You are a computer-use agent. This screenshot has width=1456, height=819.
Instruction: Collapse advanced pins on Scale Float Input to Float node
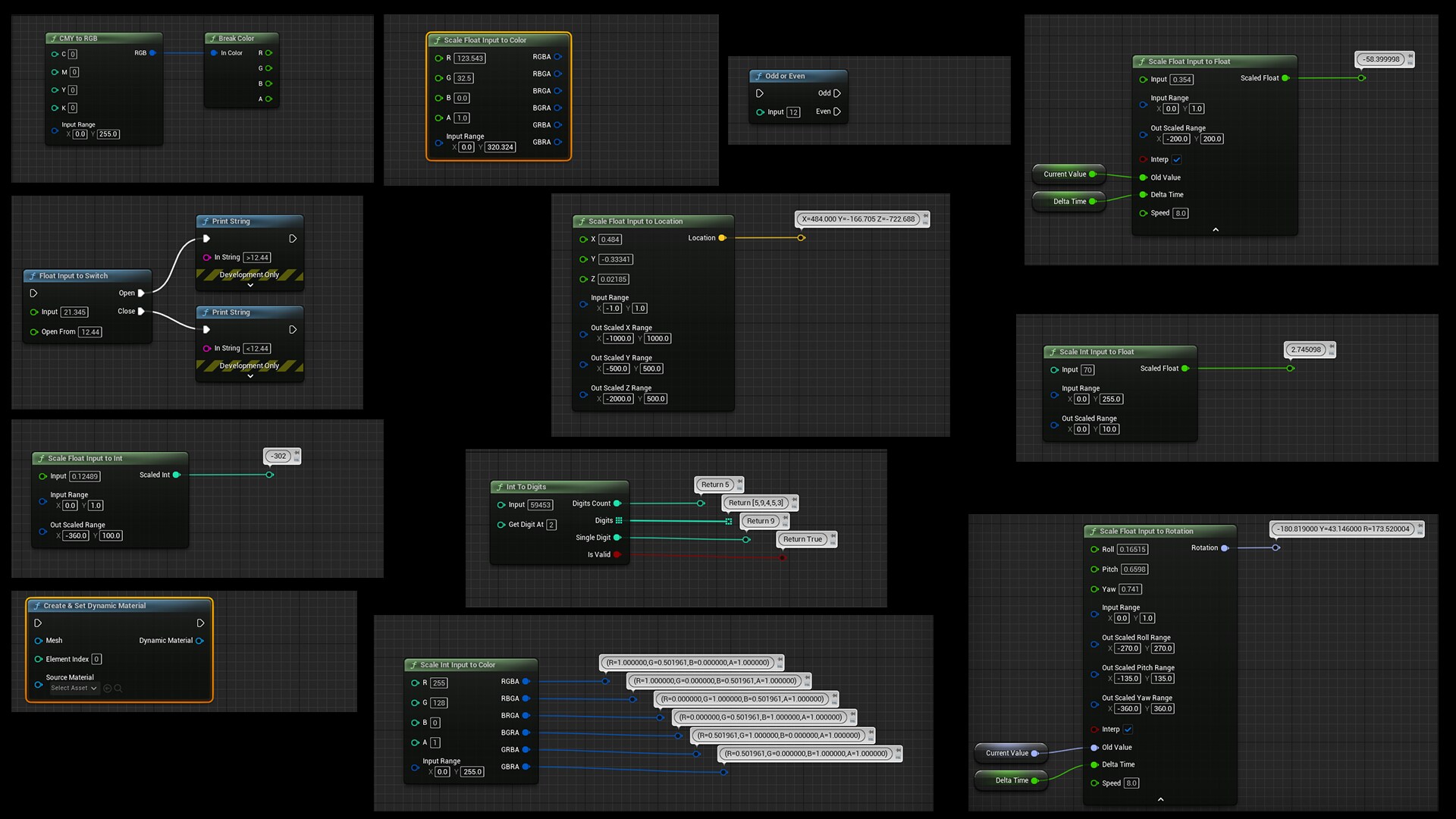[x=1216, y=229]
